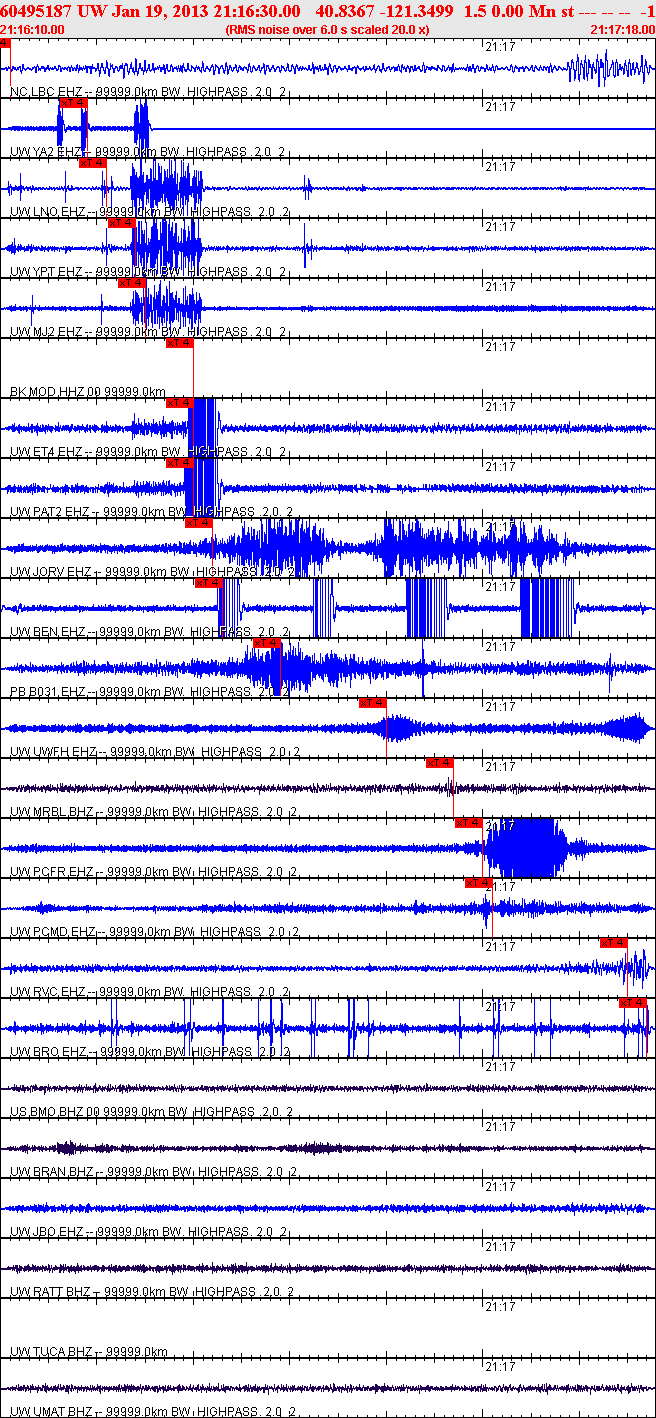The image size is (656, 1418).
Task: Click the UW PCFR EHZ station label
Action: pos(154,872)
